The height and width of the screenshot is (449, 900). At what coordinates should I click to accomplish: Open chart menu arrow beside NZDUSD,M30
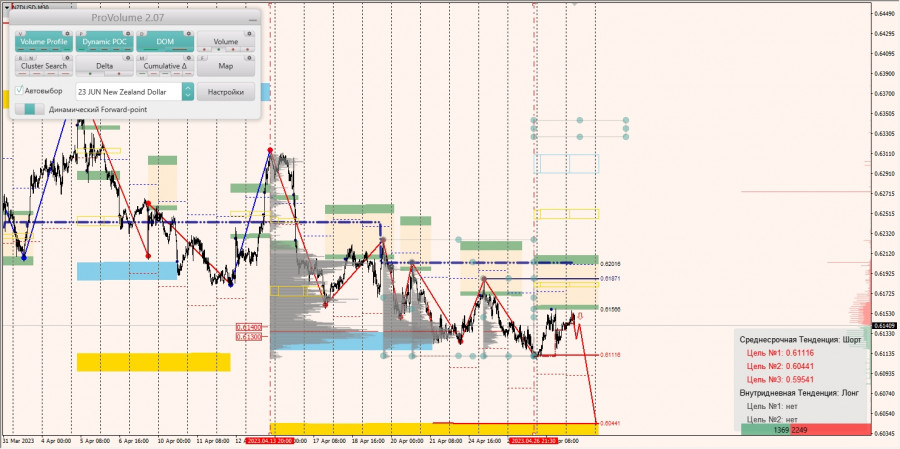click(x=7, y=7)
